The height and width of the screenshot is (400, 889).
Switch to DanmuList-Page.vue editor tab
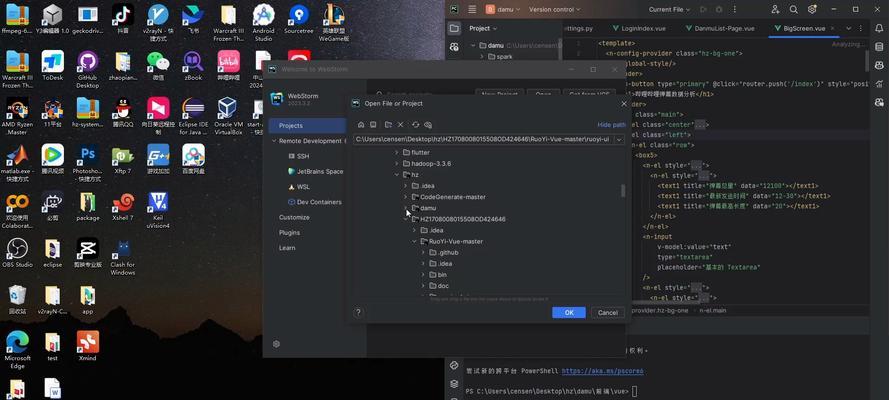tap(722, 28)
